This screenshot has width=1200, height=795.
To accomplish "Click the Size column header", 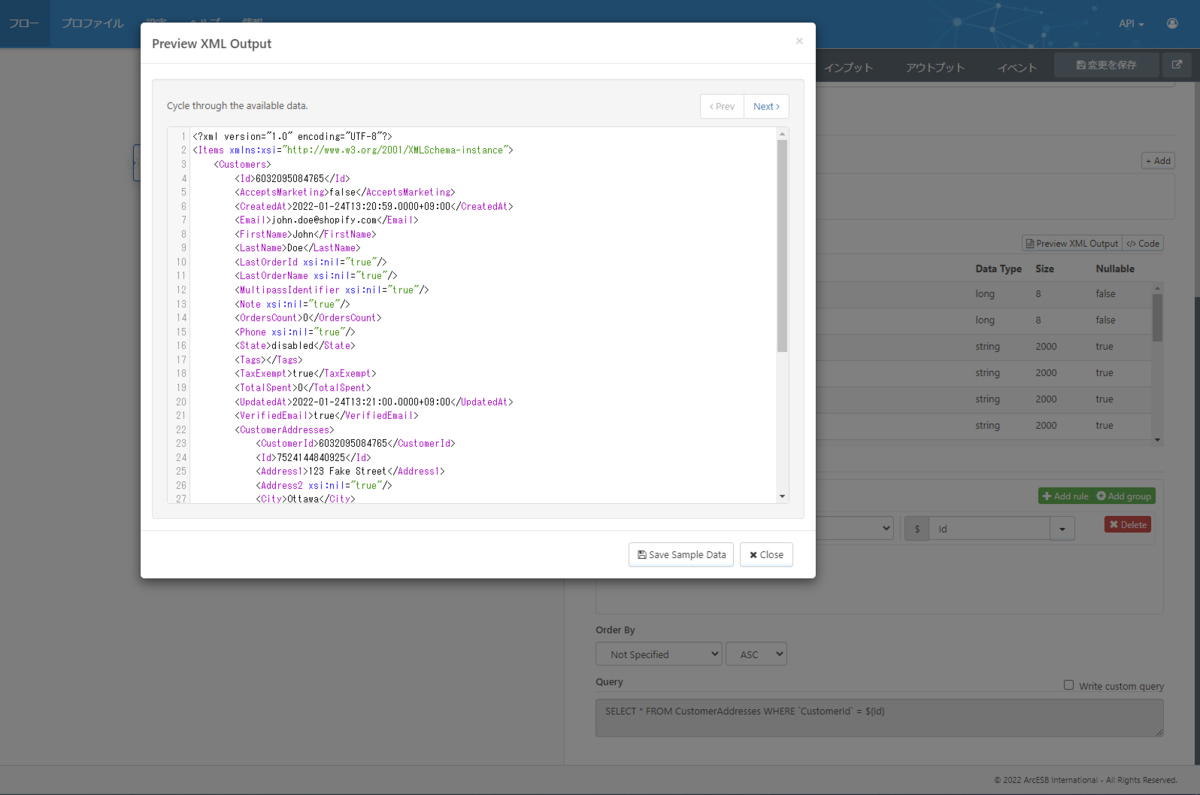I will [x=1044, y=269].
